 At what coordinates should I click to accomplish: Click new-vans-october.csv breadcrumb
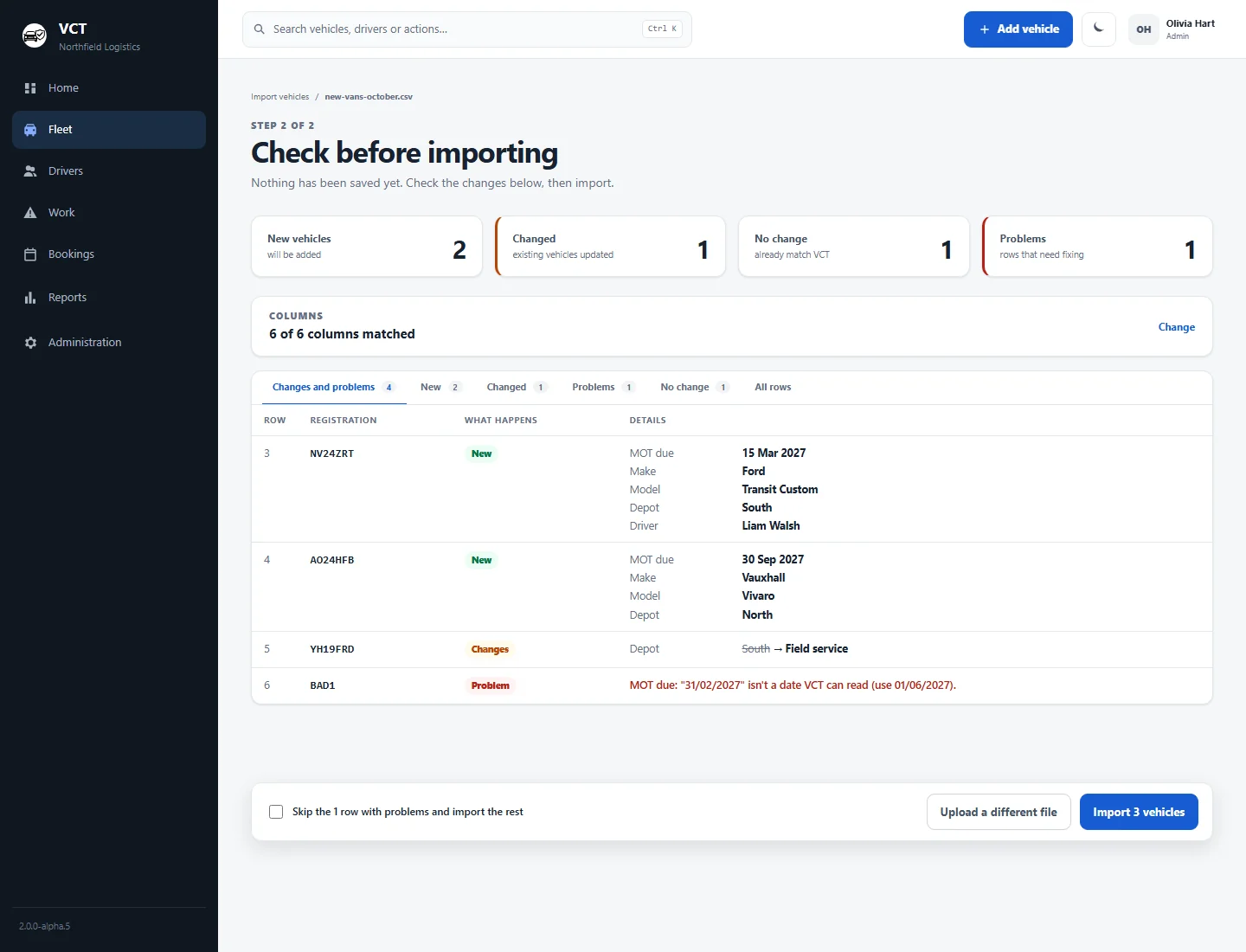(369, 97)
